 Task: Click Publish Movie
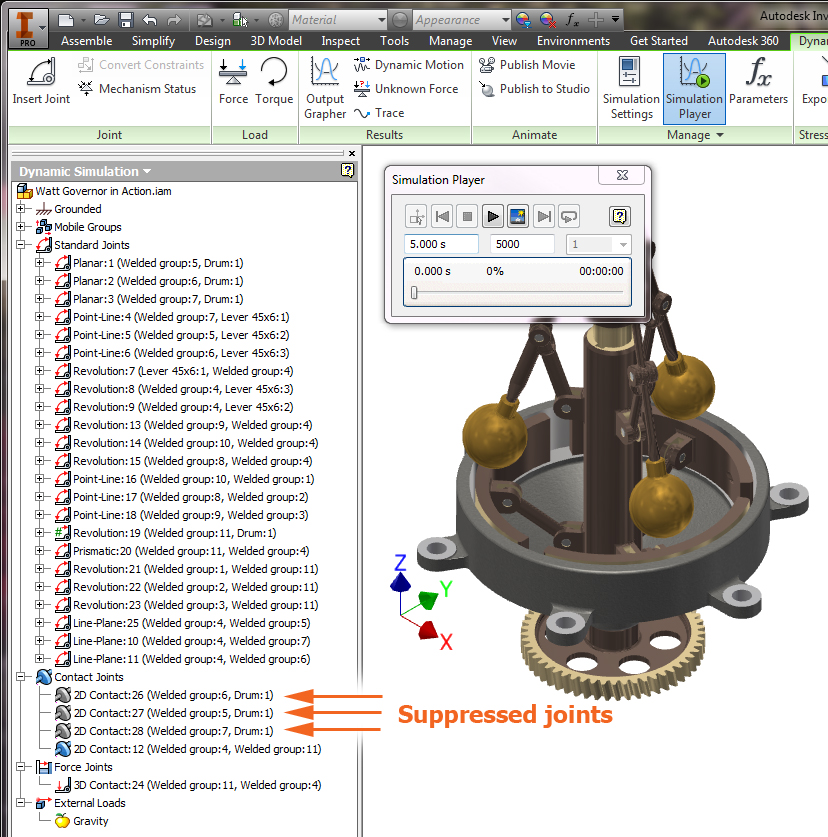527,65
